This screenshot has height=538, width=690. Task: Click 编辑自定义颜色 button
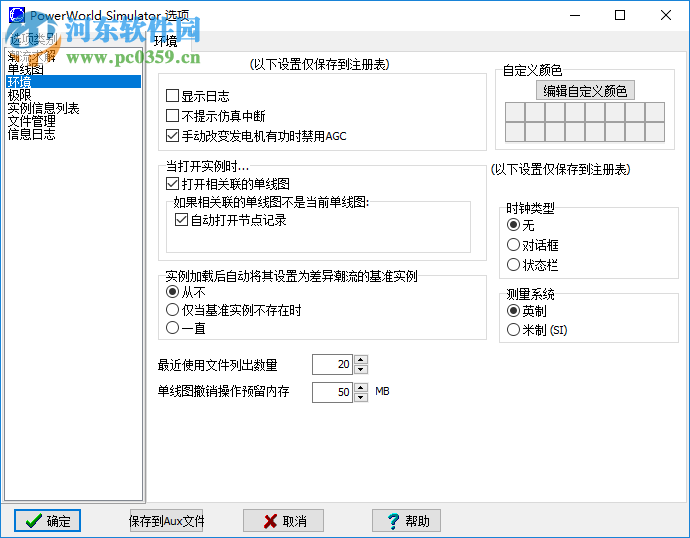click(x=585, y=91)
